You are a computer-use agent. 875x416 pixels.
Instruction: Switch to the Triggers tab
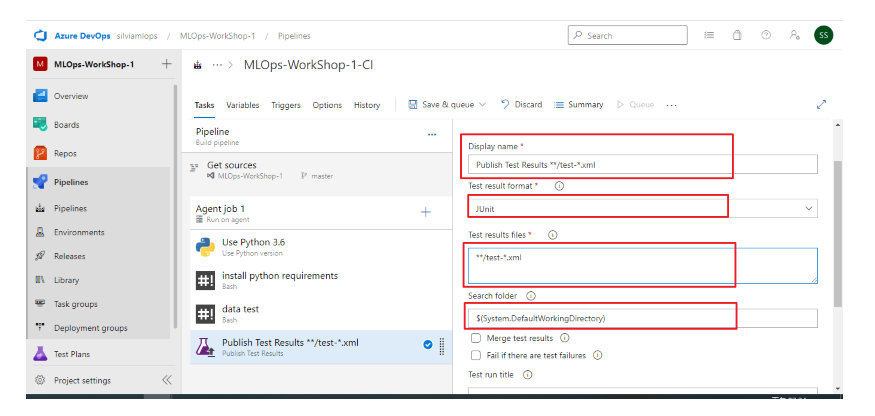(x=286, y=105)
